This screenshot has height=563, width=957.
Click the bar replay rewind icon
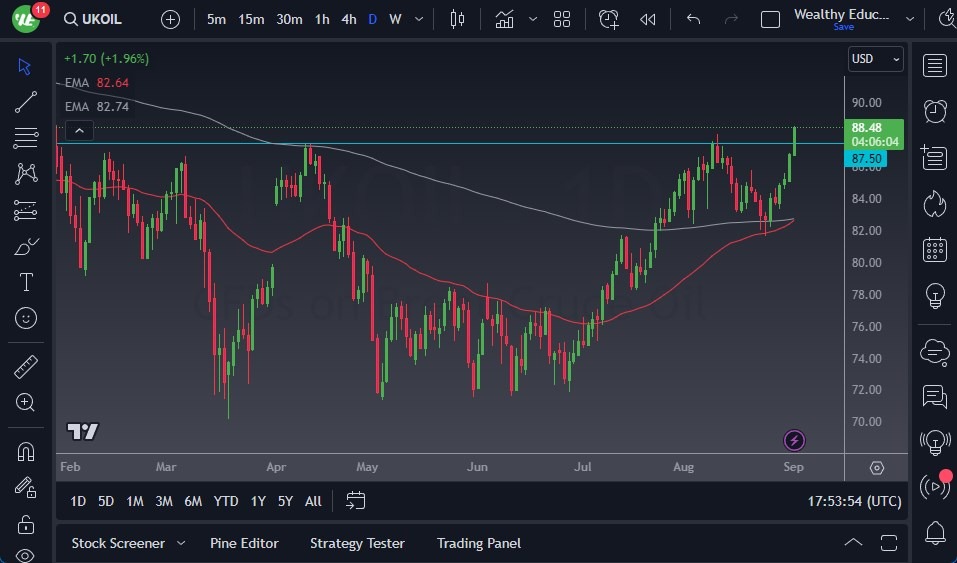click(x=648, y=19)
